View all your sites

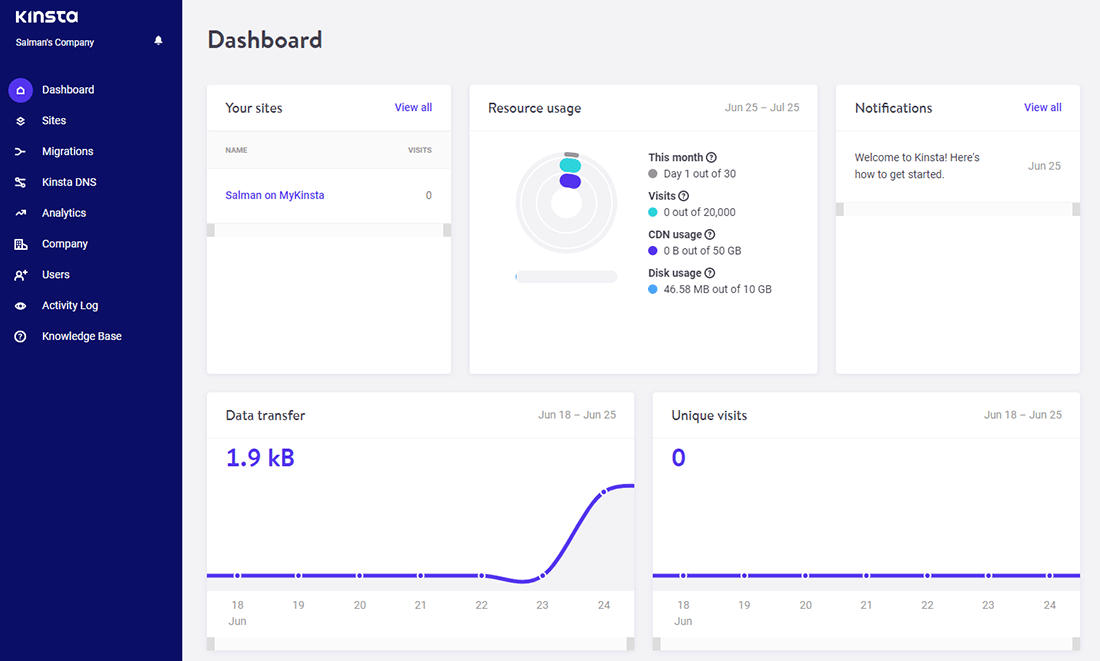(413, 107)
